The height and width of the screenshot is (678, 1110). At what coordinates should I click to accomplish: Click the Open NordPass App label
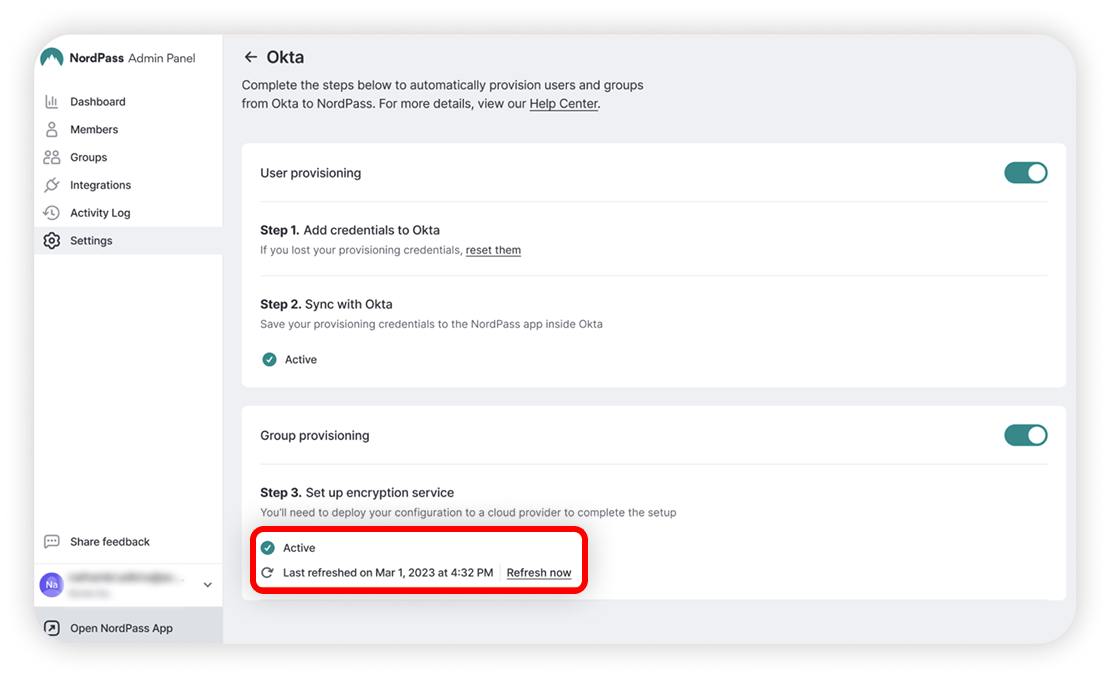tap(121, 628)
